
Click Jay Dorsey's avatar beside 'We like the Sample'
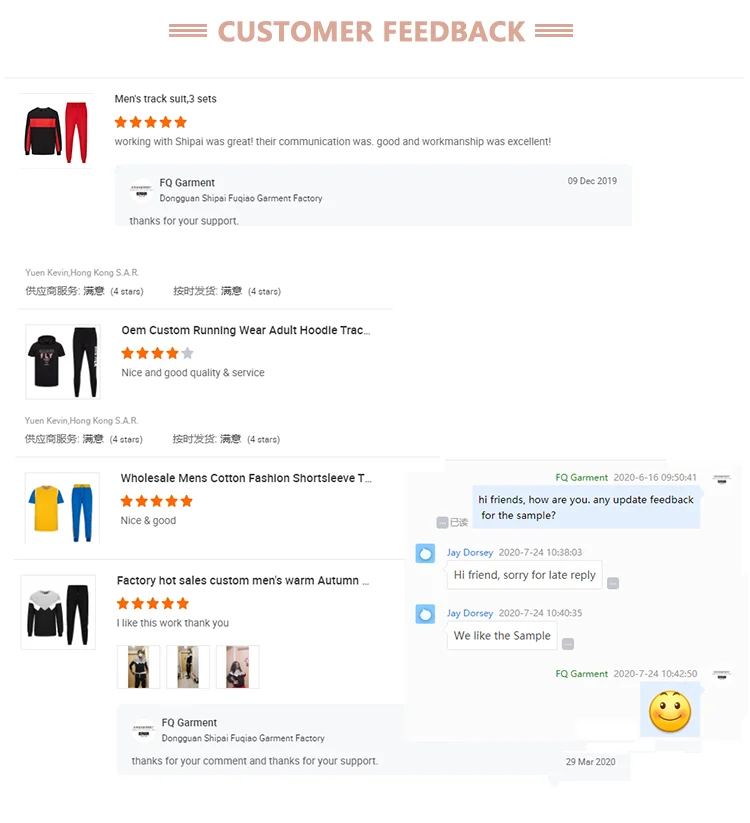425,614
